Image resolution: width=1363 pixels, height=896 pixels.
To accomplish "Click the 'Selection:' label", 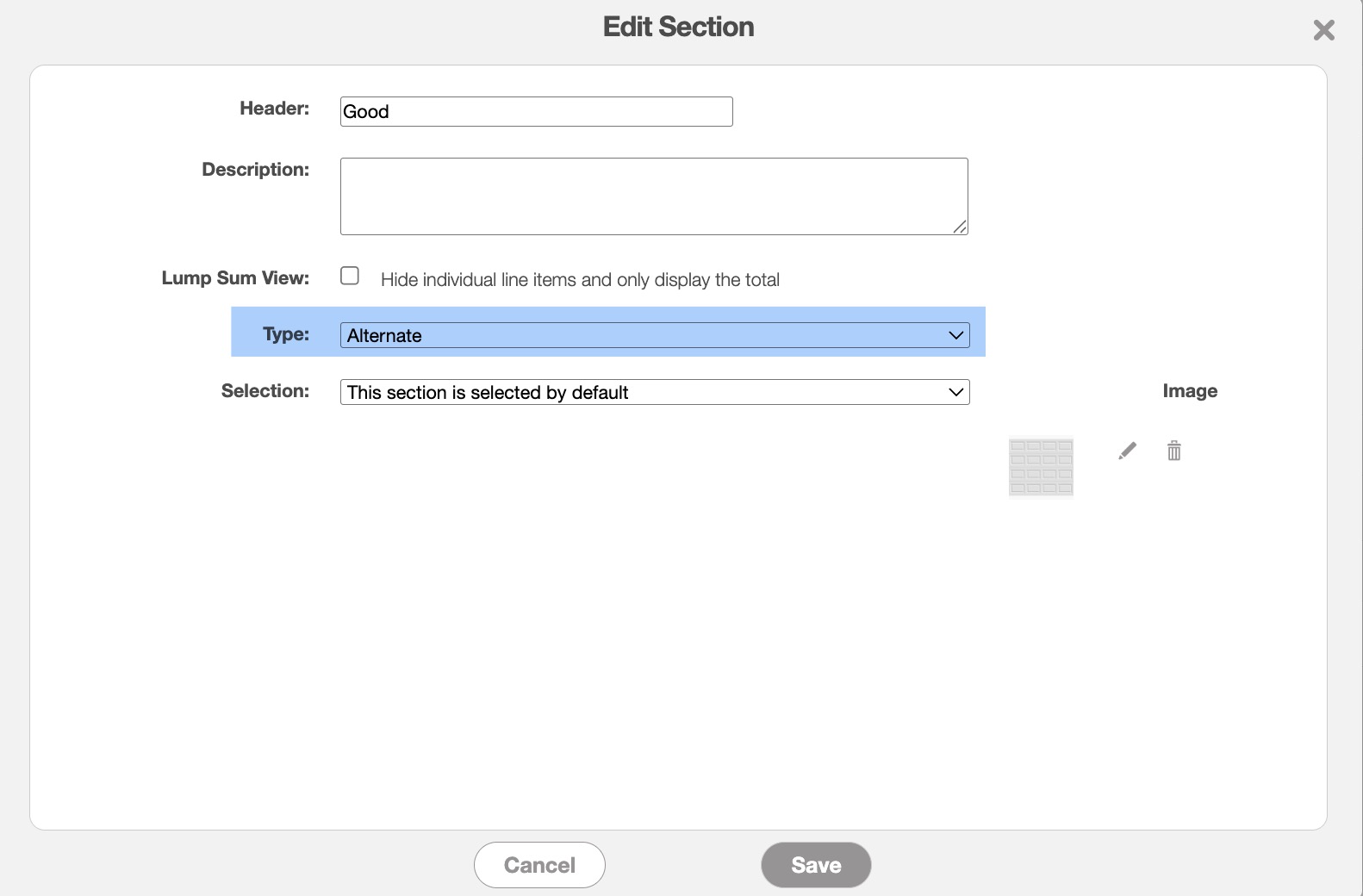I will click(x=265, y=391).
